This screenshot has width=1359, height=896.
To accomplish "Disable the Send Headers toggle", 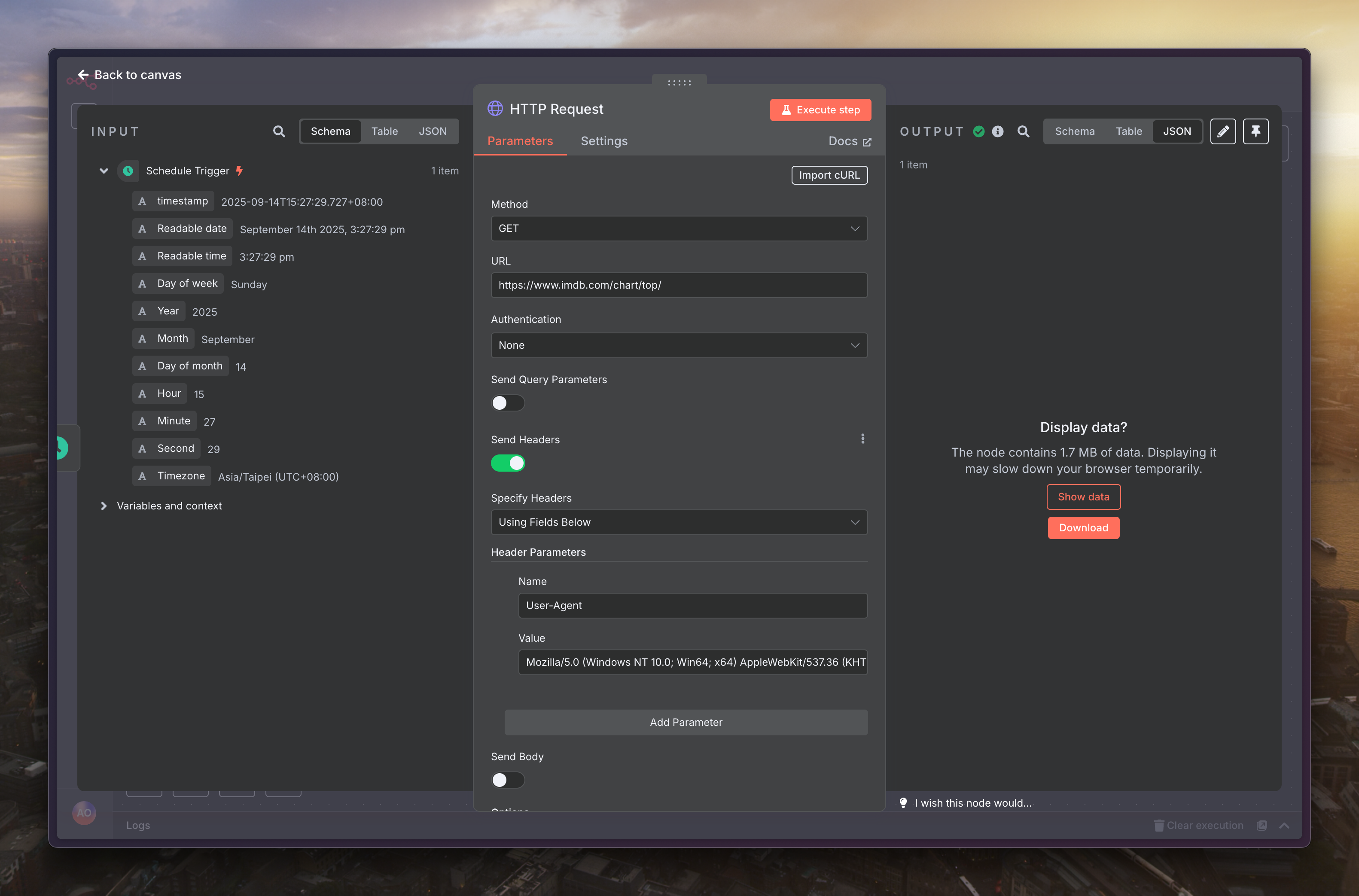I will click(507, 463).
